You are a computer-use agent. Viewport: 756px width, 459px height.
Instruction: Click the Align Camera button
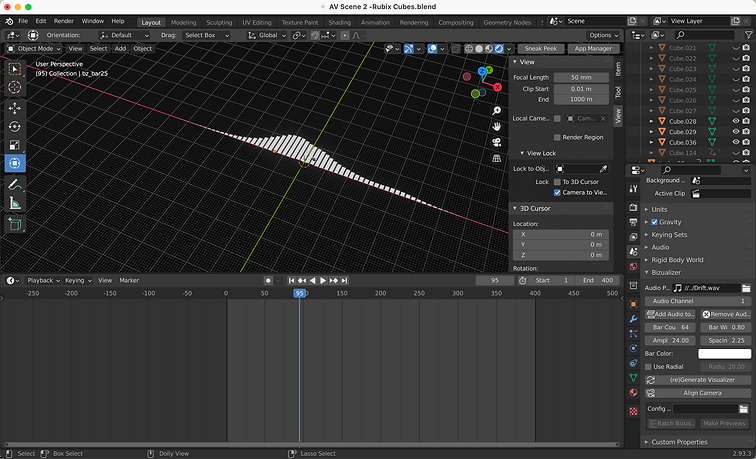[698, 393]
